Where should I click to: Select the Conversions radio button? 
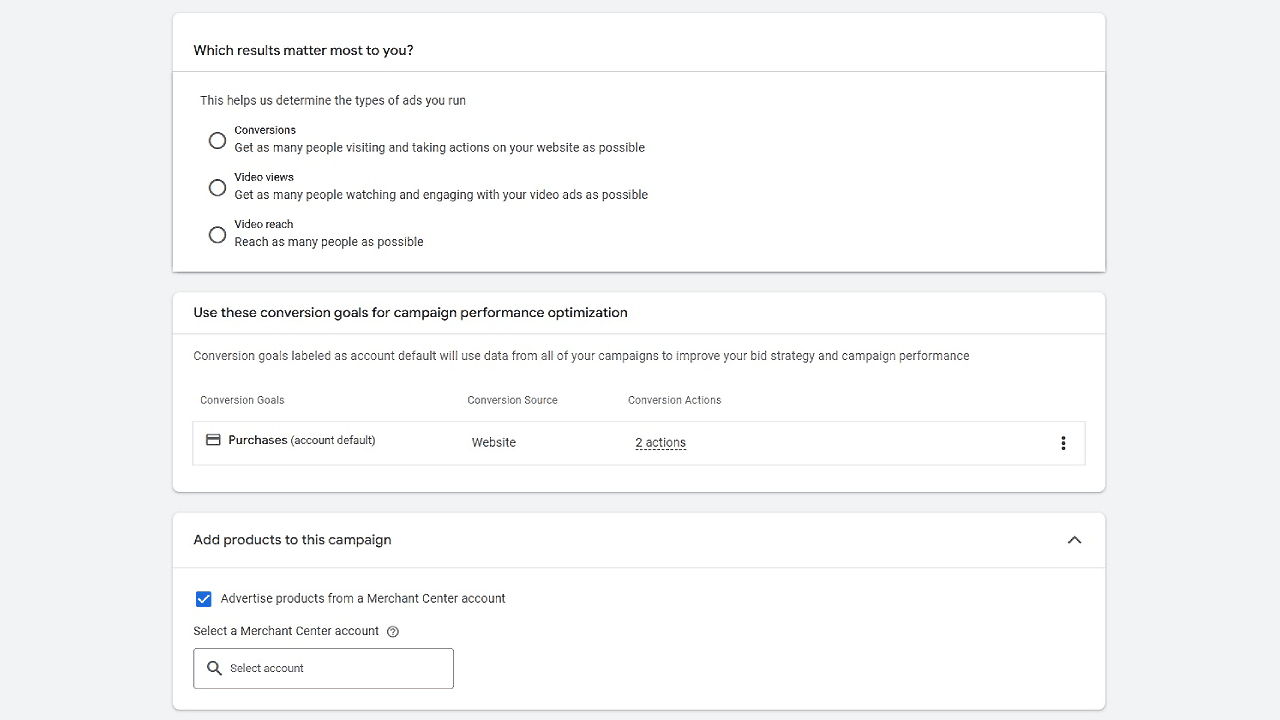click(217, 140)
